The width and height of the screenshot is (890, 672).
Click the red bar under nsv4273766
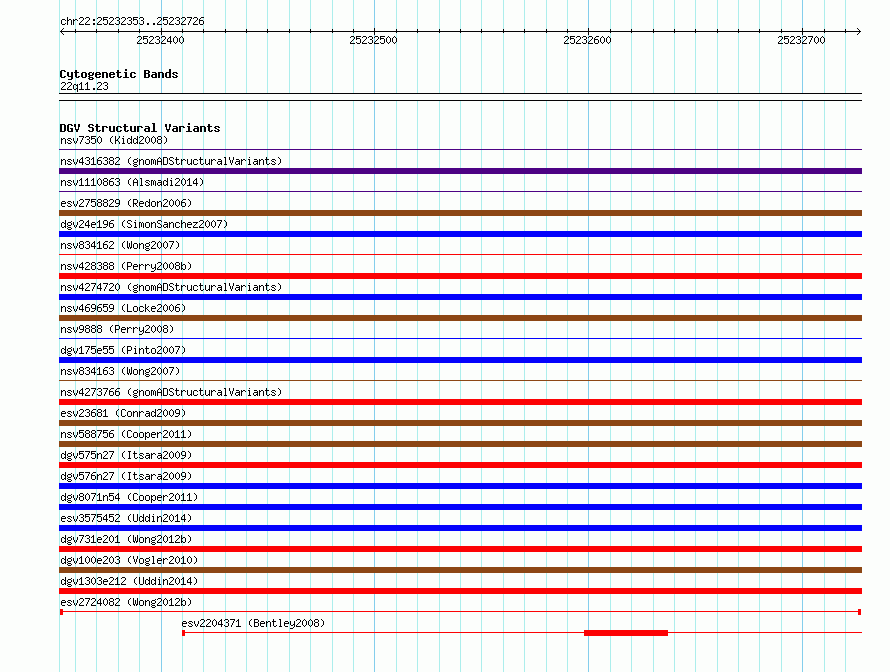pos(460,402)
